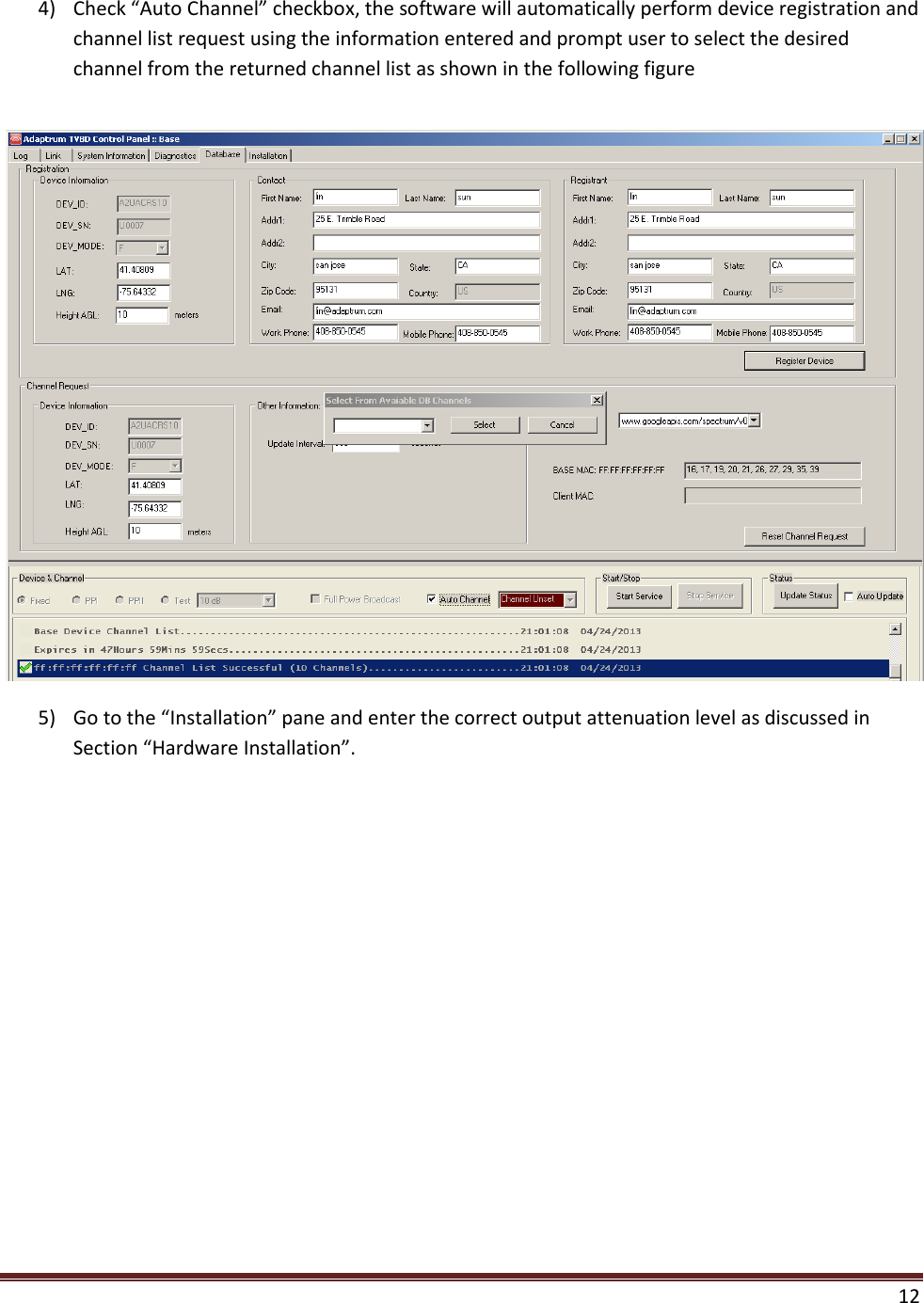Click the Registrant First Name field
Image resolution: width=924 pixels, height=1303 pixels.
tap(670, 198)
